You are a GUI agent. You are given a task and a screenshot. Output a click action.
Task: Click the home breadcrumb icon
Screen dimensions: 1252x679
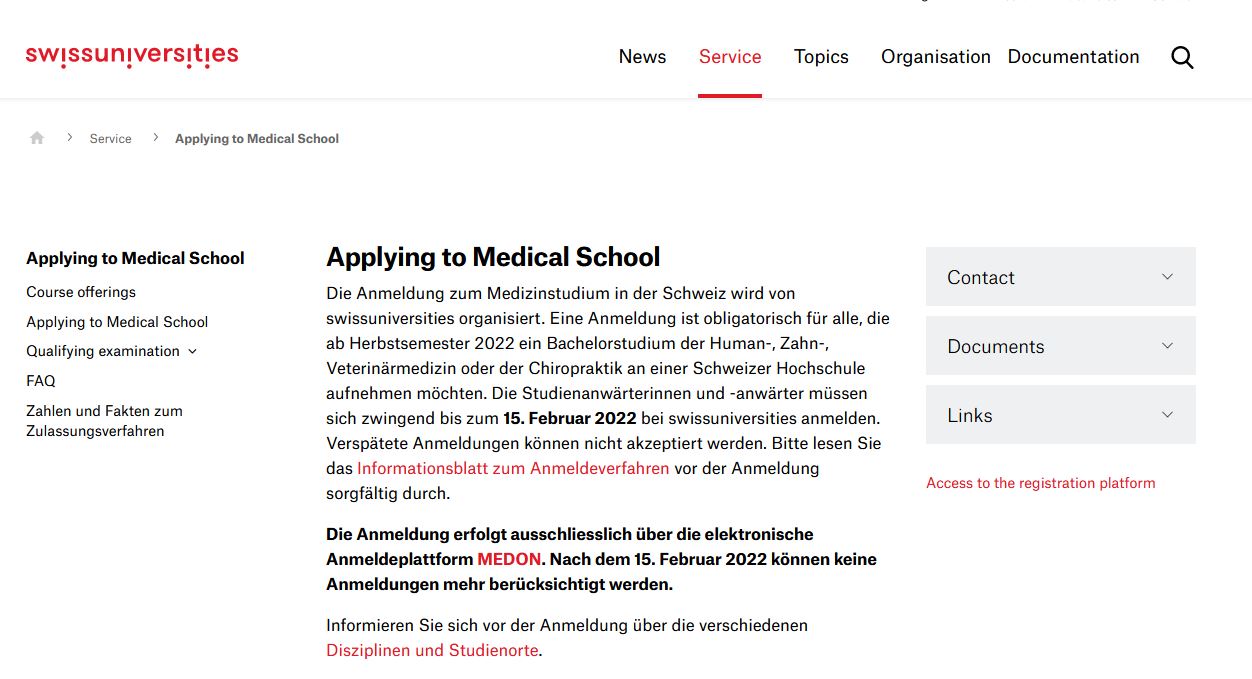37,138
